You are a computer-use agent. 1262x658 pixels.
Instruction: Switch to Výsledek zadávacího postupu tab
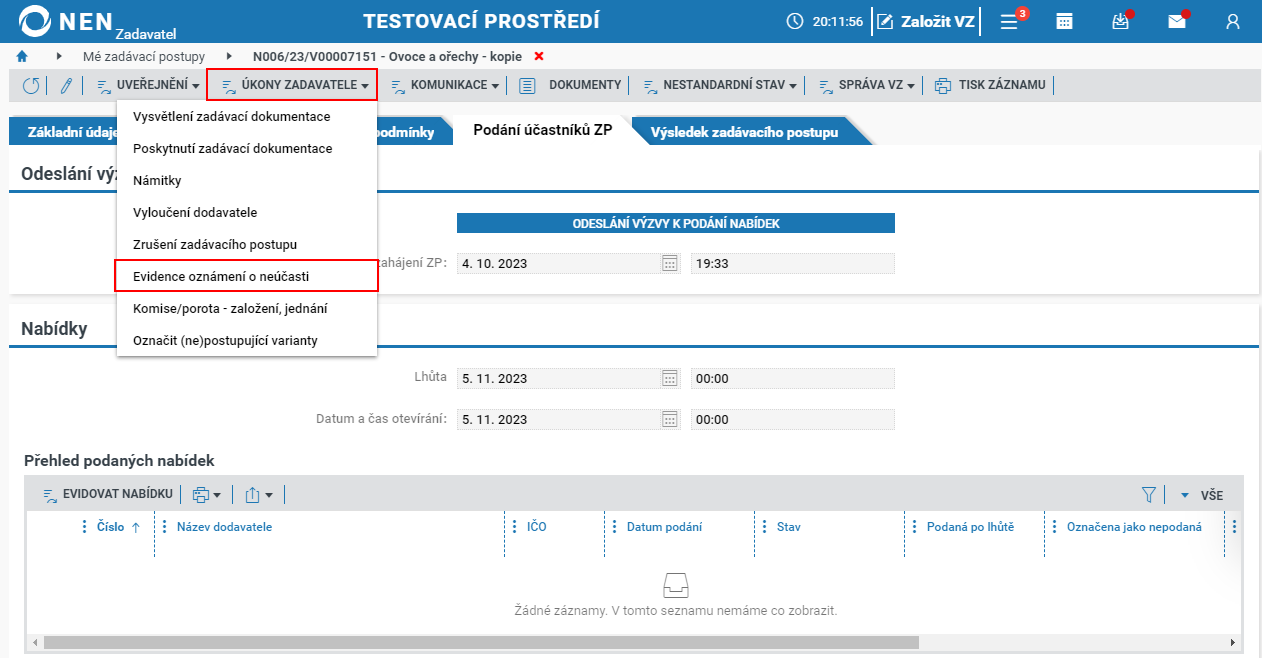(x=744, y=131)
